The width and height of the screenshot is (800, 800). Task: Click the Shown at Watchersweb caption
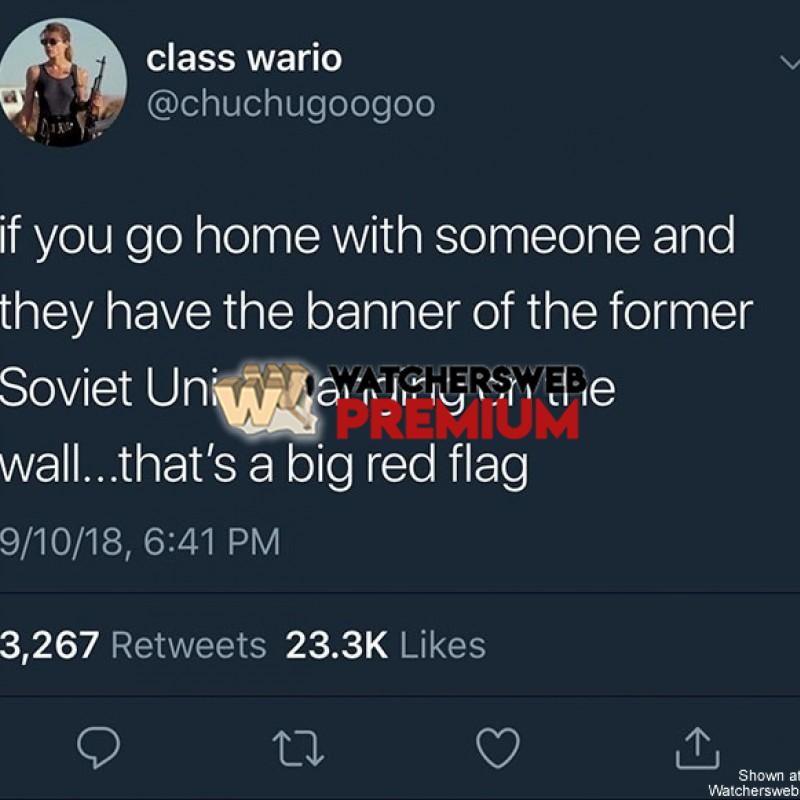(x=755, y=782)
